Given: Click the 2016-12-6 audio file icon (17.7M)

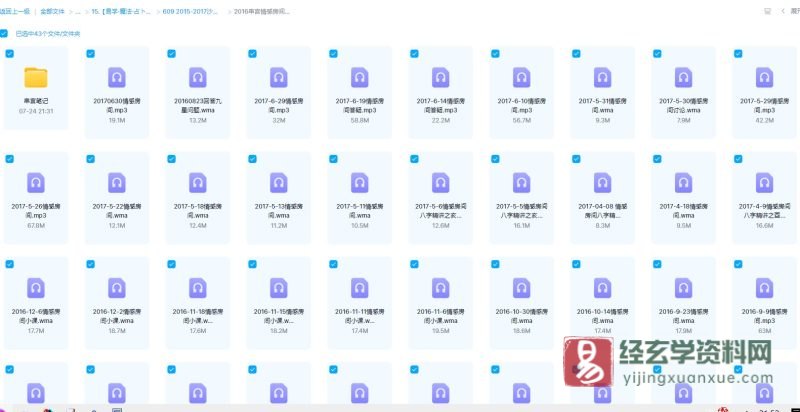Looking at the screenshot, I should 37,288.
